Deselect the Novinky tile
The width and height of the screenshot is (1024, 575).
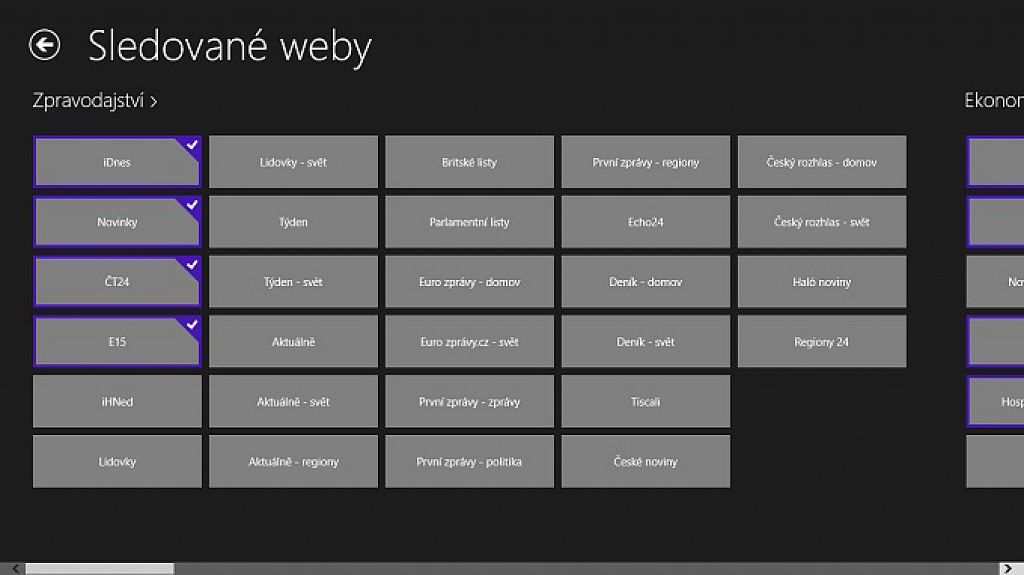117,222
